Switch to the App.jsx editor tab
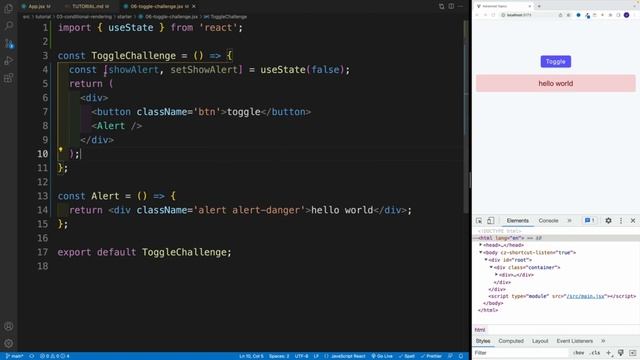 [36, 6]
